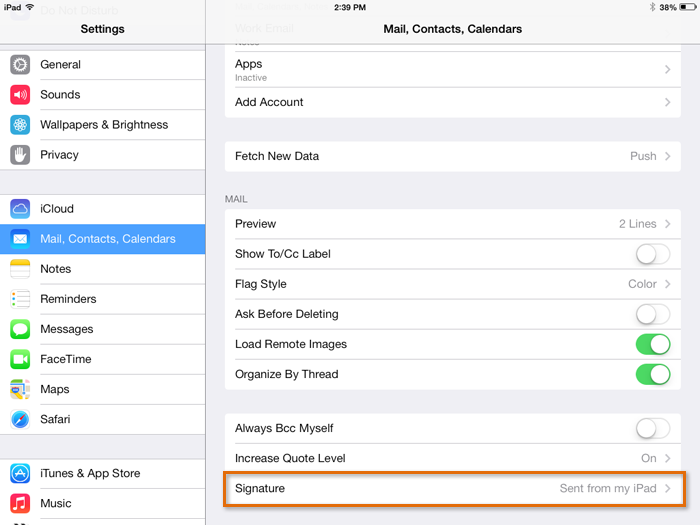Open Add Account chevron

click(x=667, y=102)
